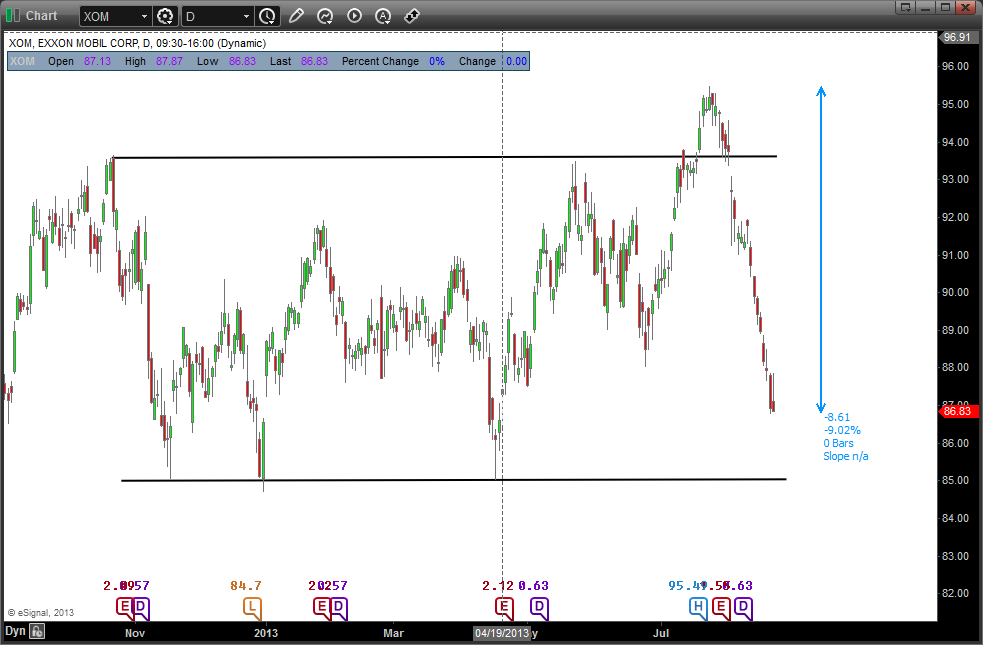Click the High value 87.87

pos(169,61)
